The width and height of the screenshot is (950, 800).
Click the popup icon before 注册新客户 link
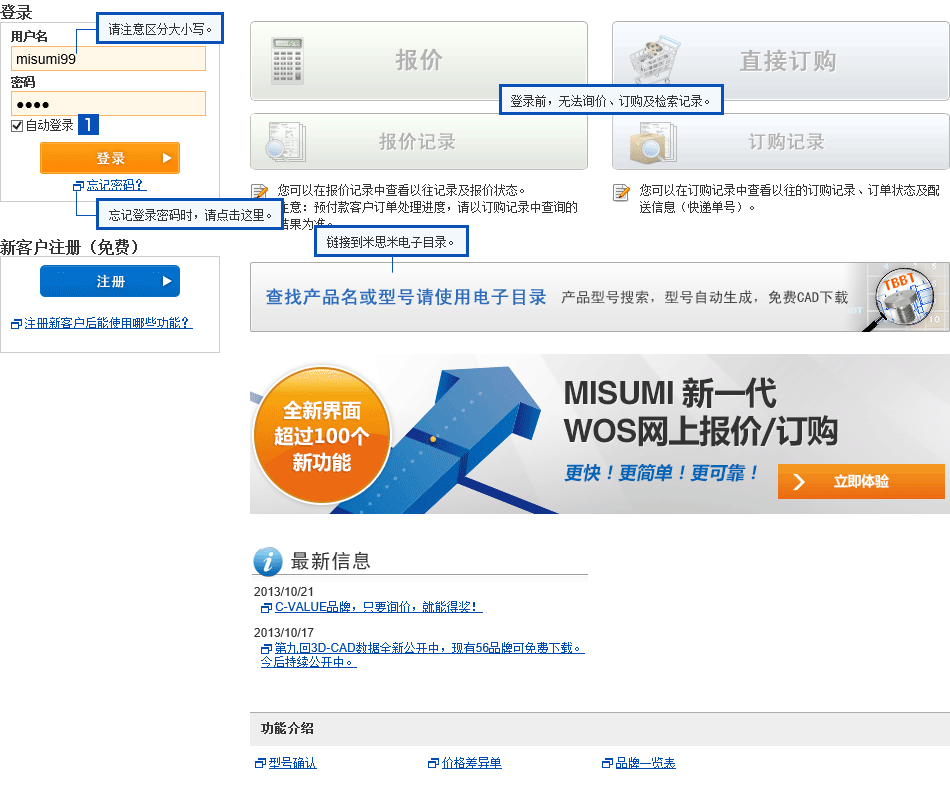click(16, 324)
